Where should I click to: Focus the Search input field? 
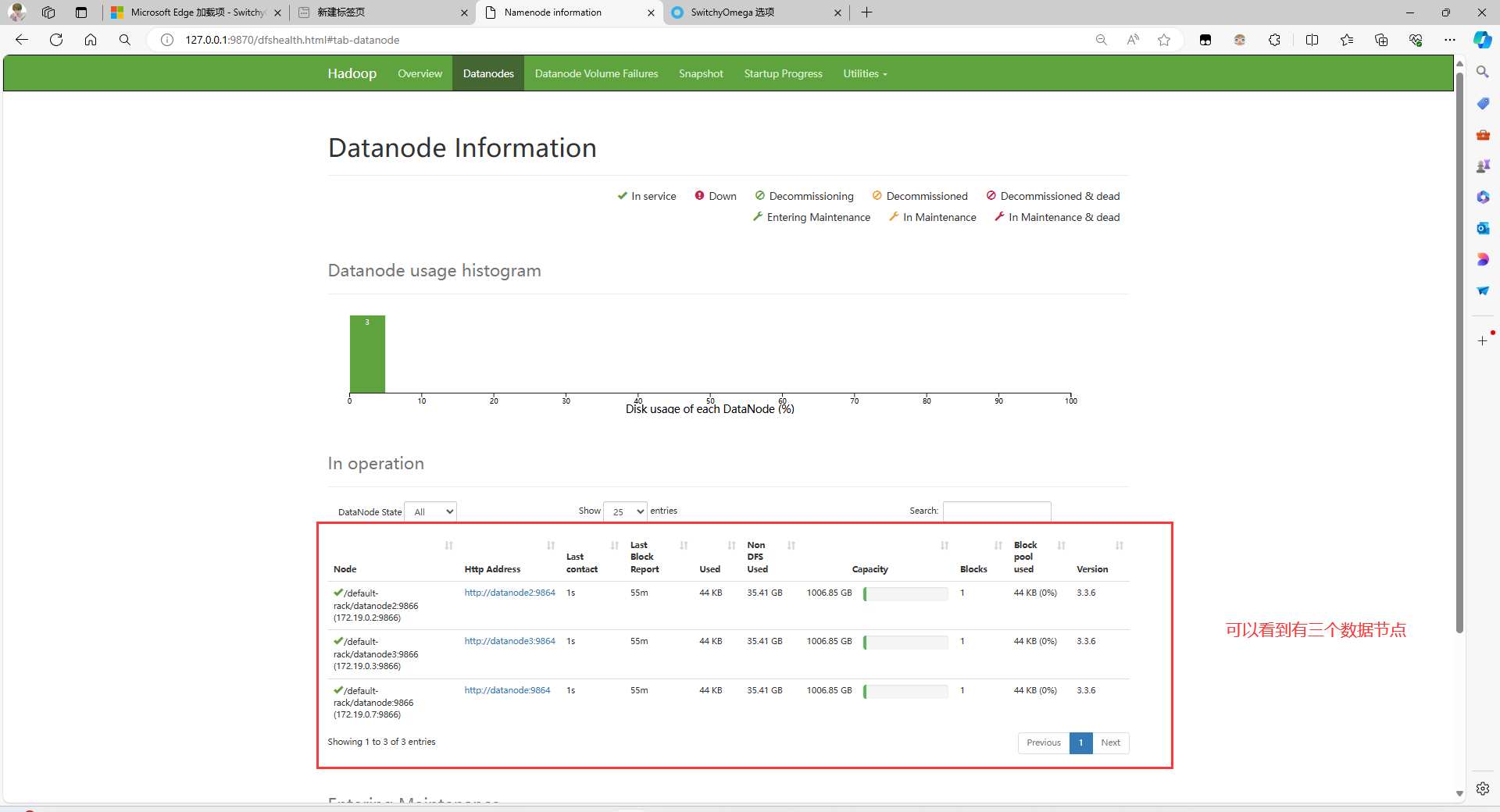pos(997,511)
